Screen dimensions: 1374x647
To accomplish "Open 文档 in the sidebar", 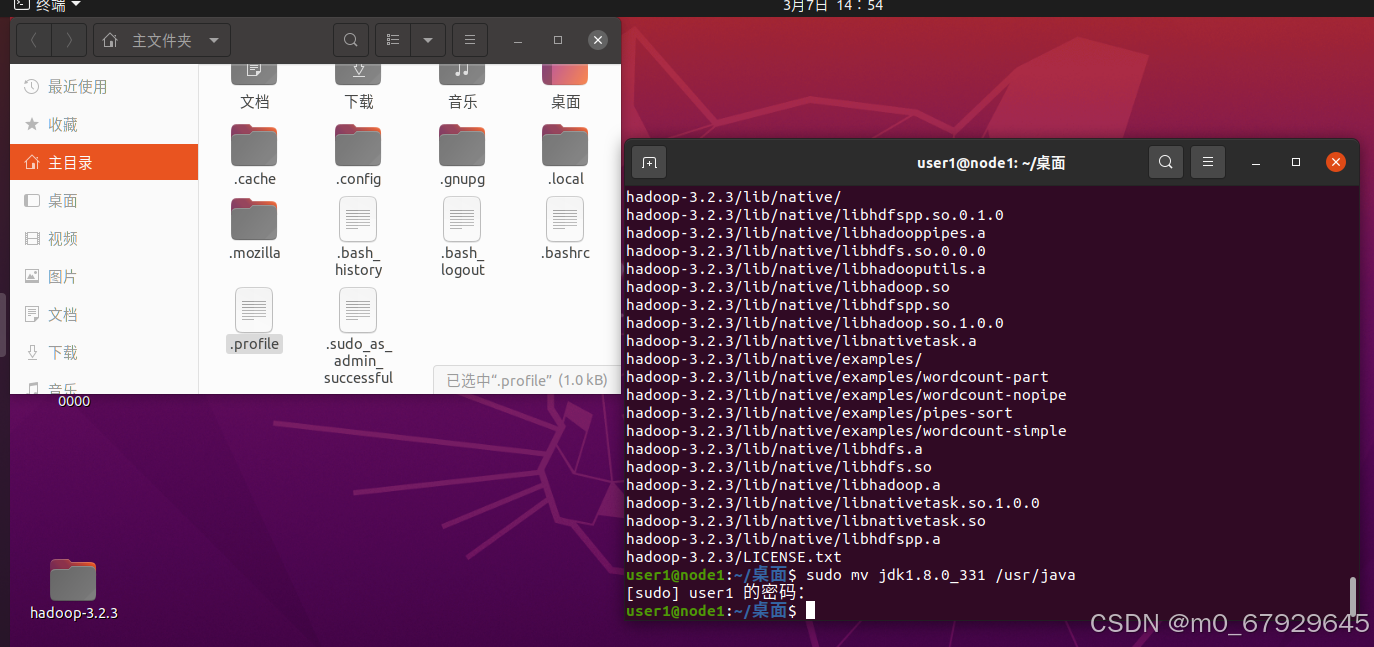I will point(104,315).
